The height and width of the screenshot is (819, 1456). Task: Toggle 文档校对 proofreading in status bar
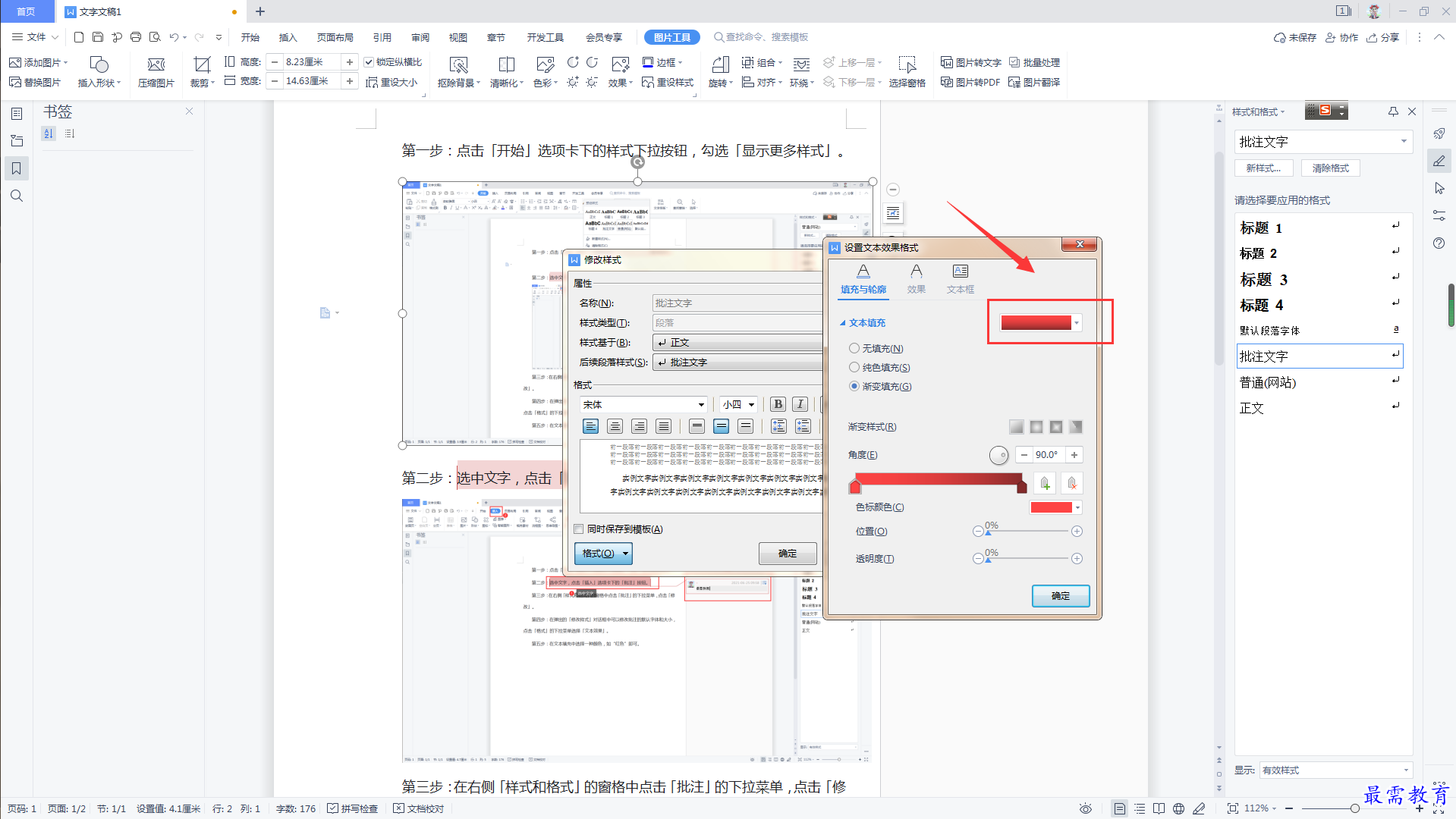point(418,808)
